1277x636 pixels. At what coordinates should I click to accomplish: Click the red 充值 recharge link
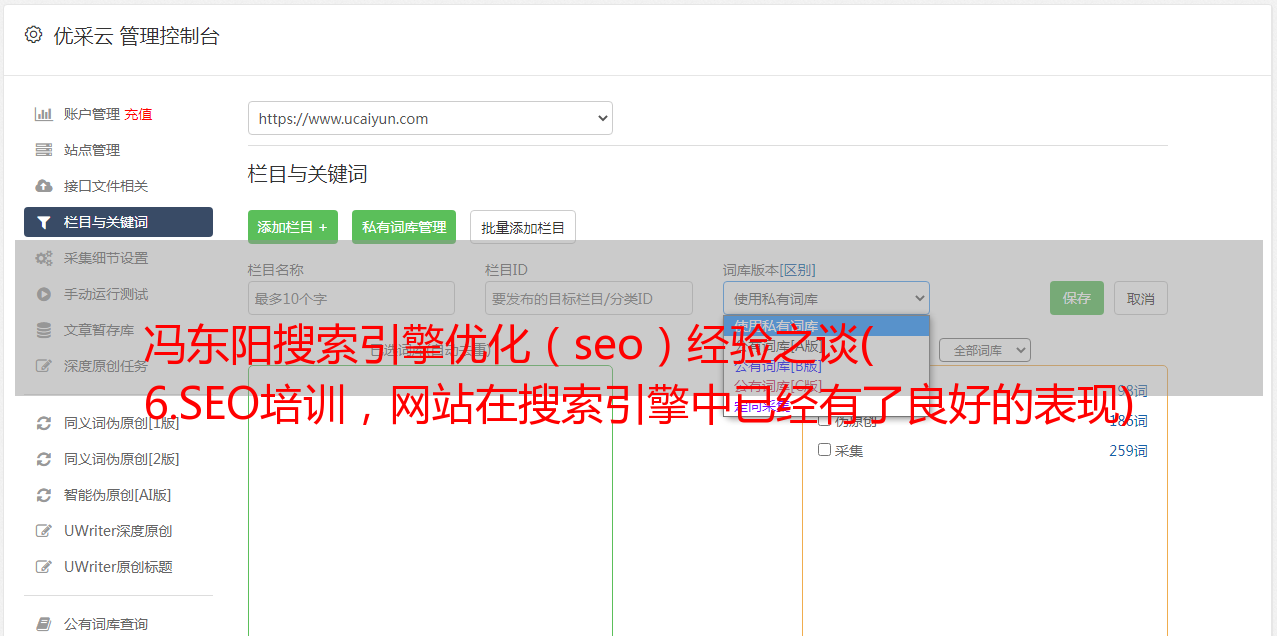(138, 114)
